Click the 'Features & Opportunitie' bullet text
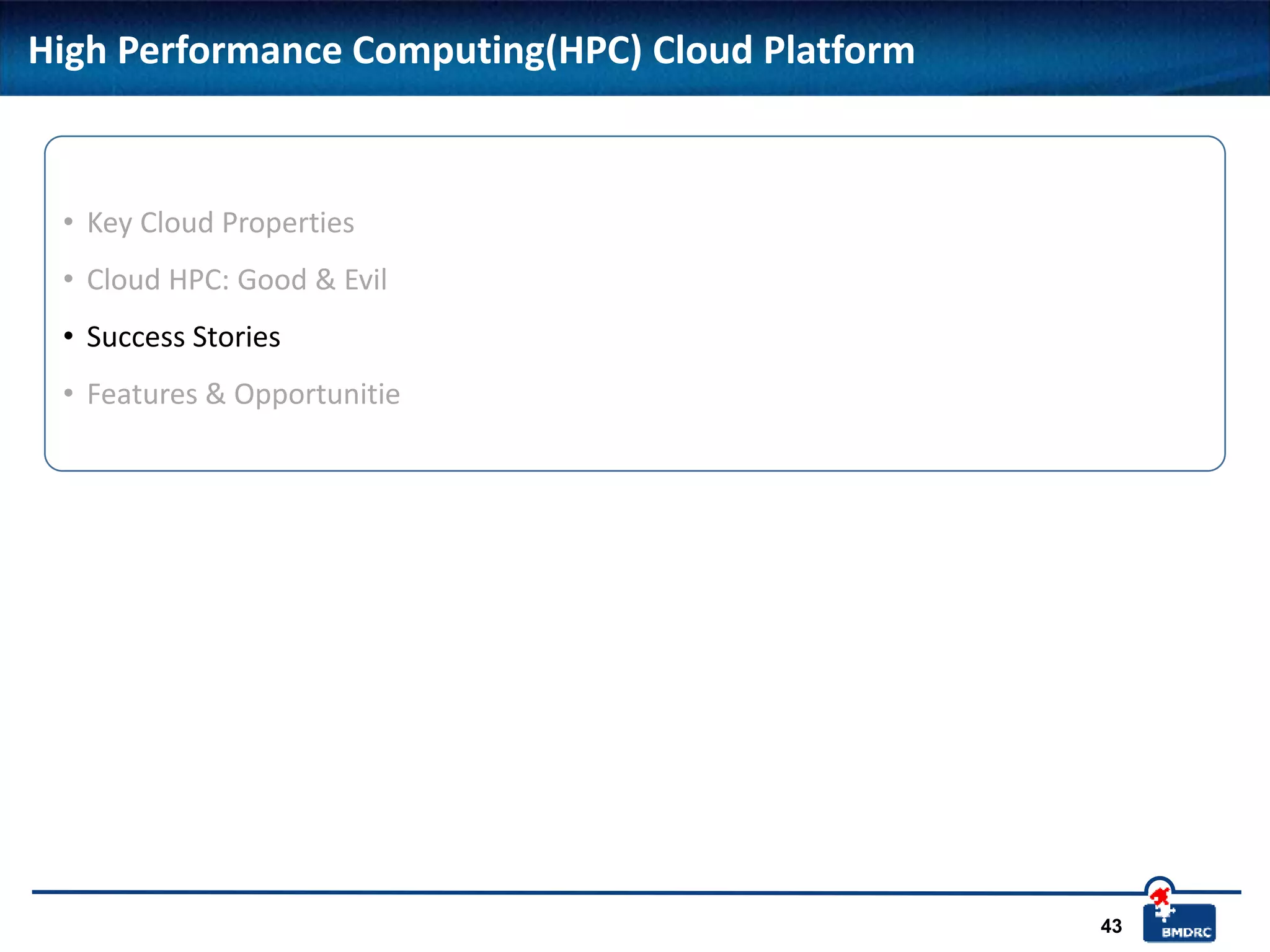This screenshot has width=1270, height=952. [243, 395]
